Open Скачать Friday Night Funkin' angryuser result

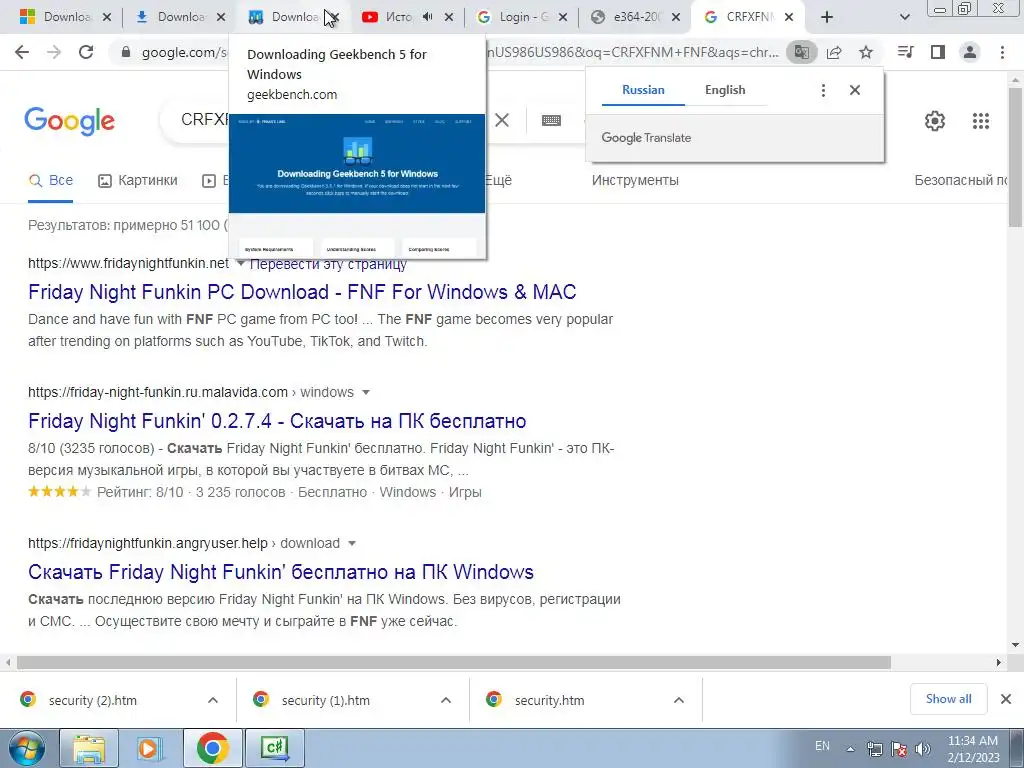point(281,572)
